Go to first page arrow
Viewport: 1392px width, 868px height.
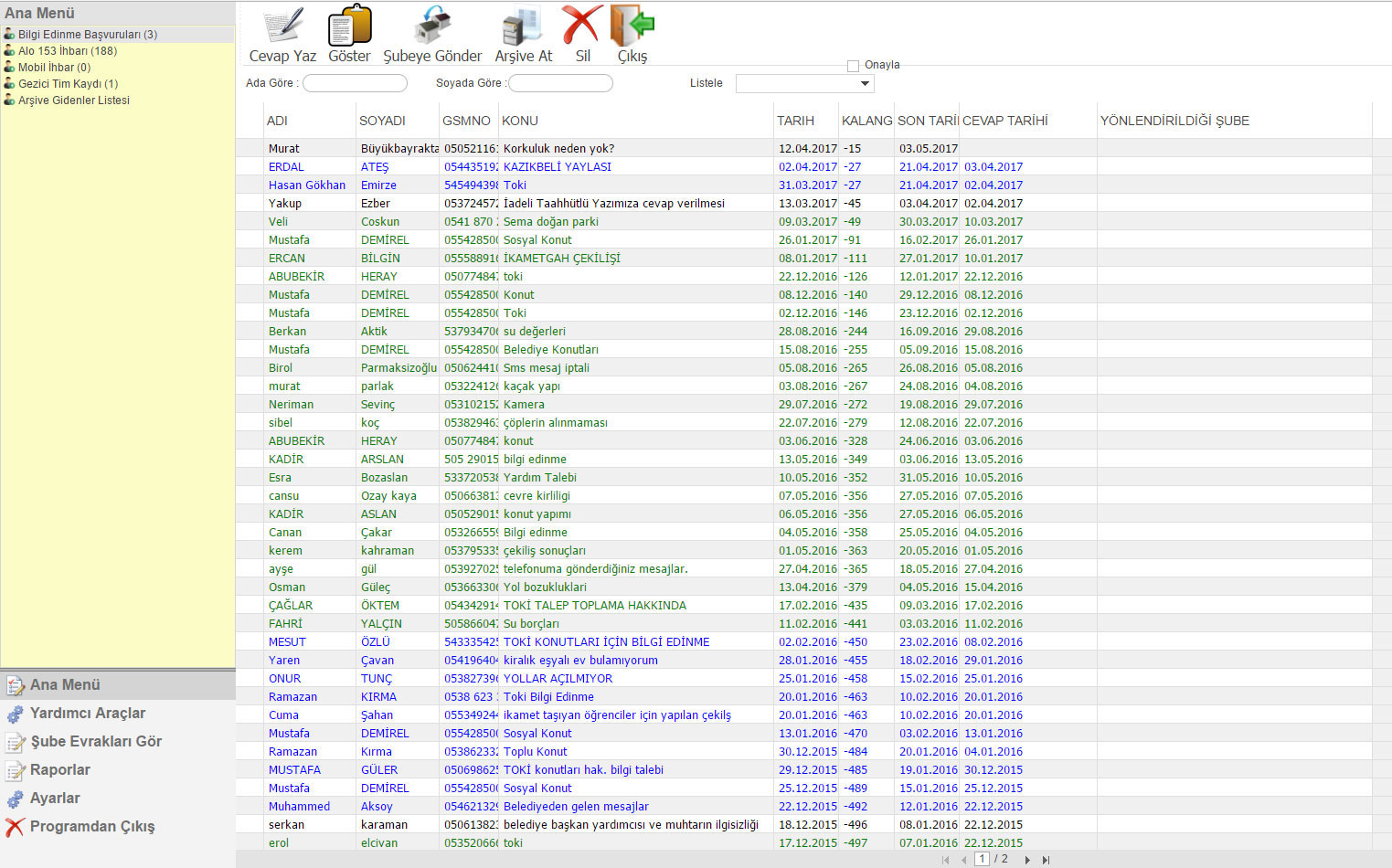[945, 860]
